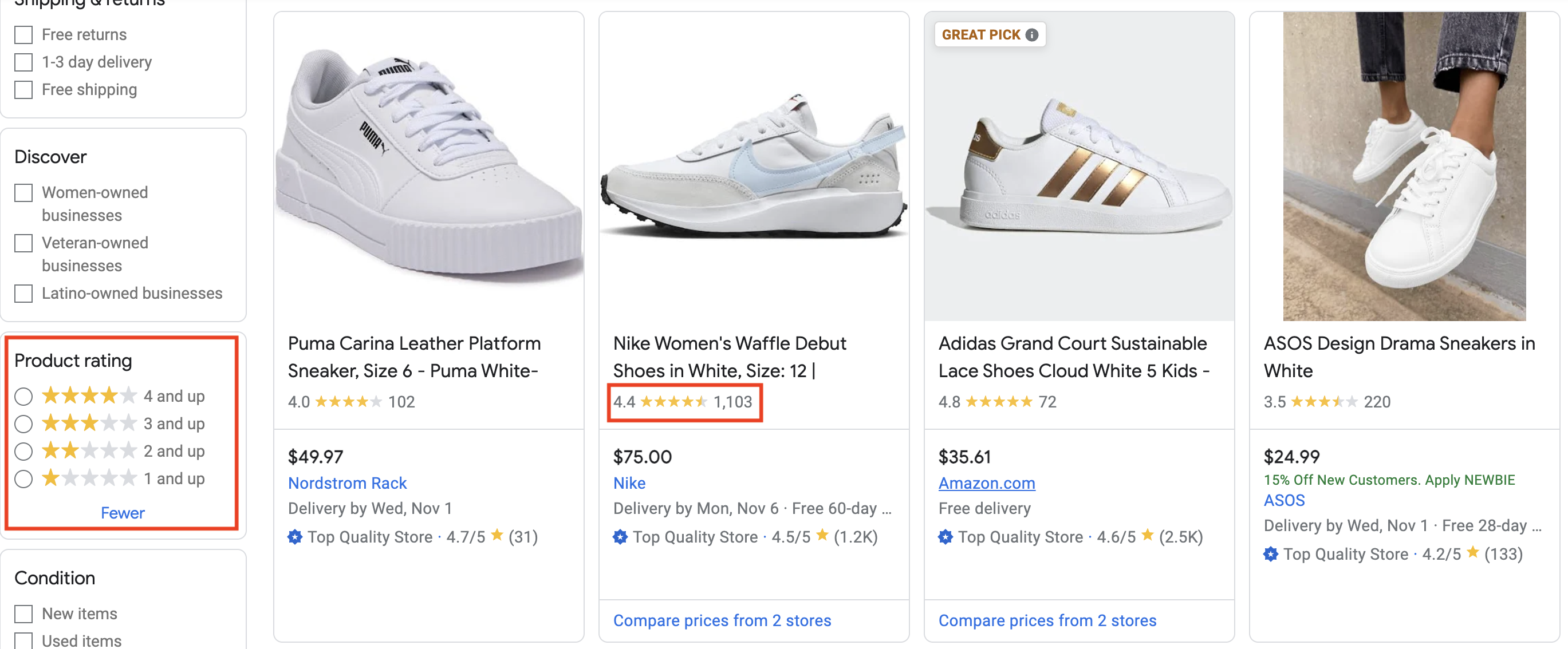Open the Amazon.com seller link
Screen dimensions: 1568x649
tap(986, 483)
